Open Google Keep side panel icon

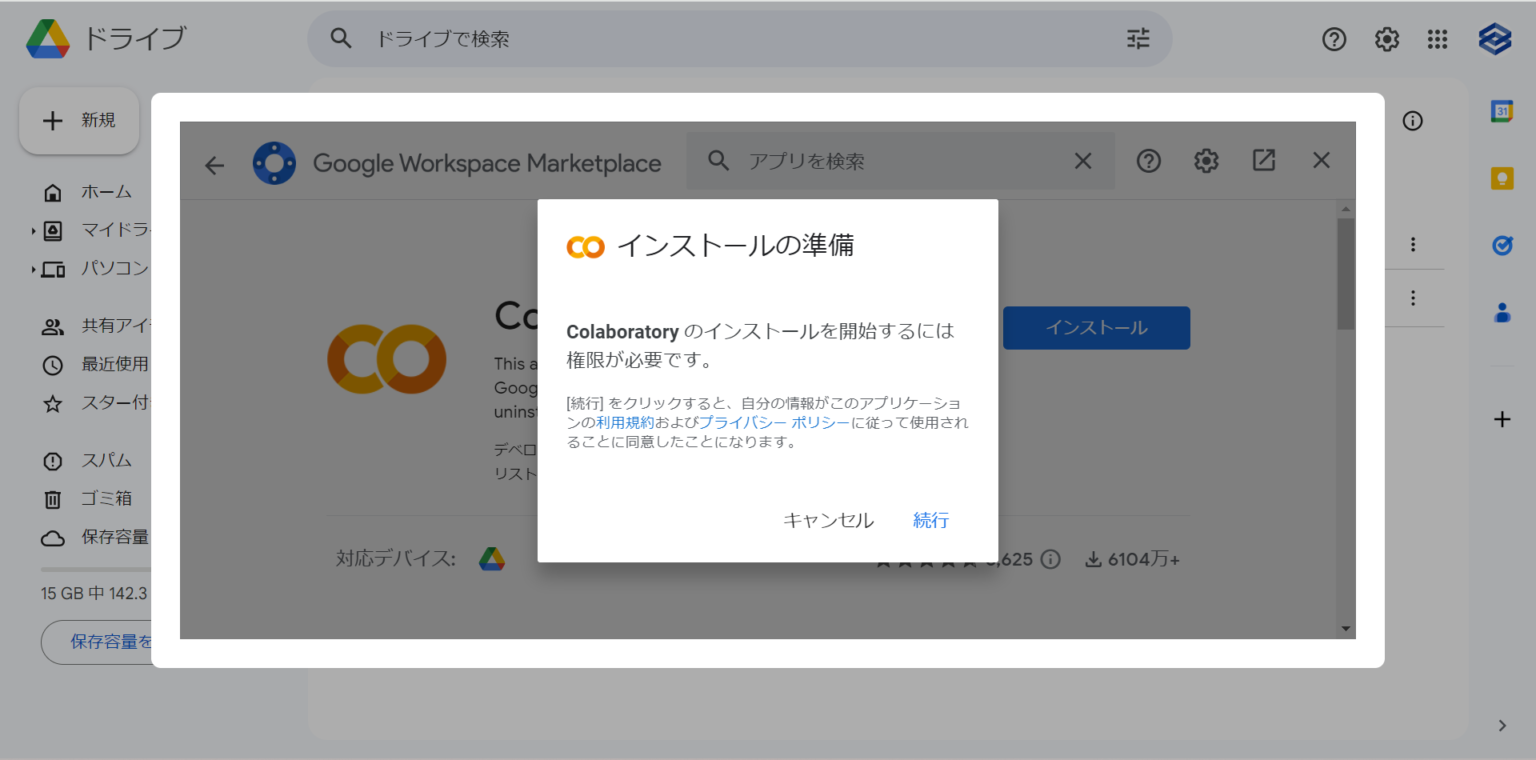point(1501,178)
